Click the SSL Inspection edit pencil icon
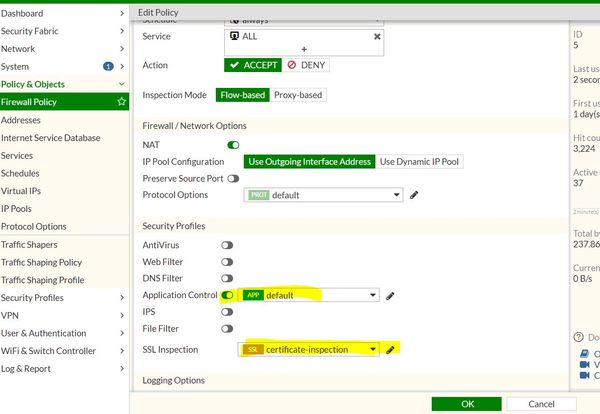The width and height of the screenshot is (600, 414). tap(391, 349)
